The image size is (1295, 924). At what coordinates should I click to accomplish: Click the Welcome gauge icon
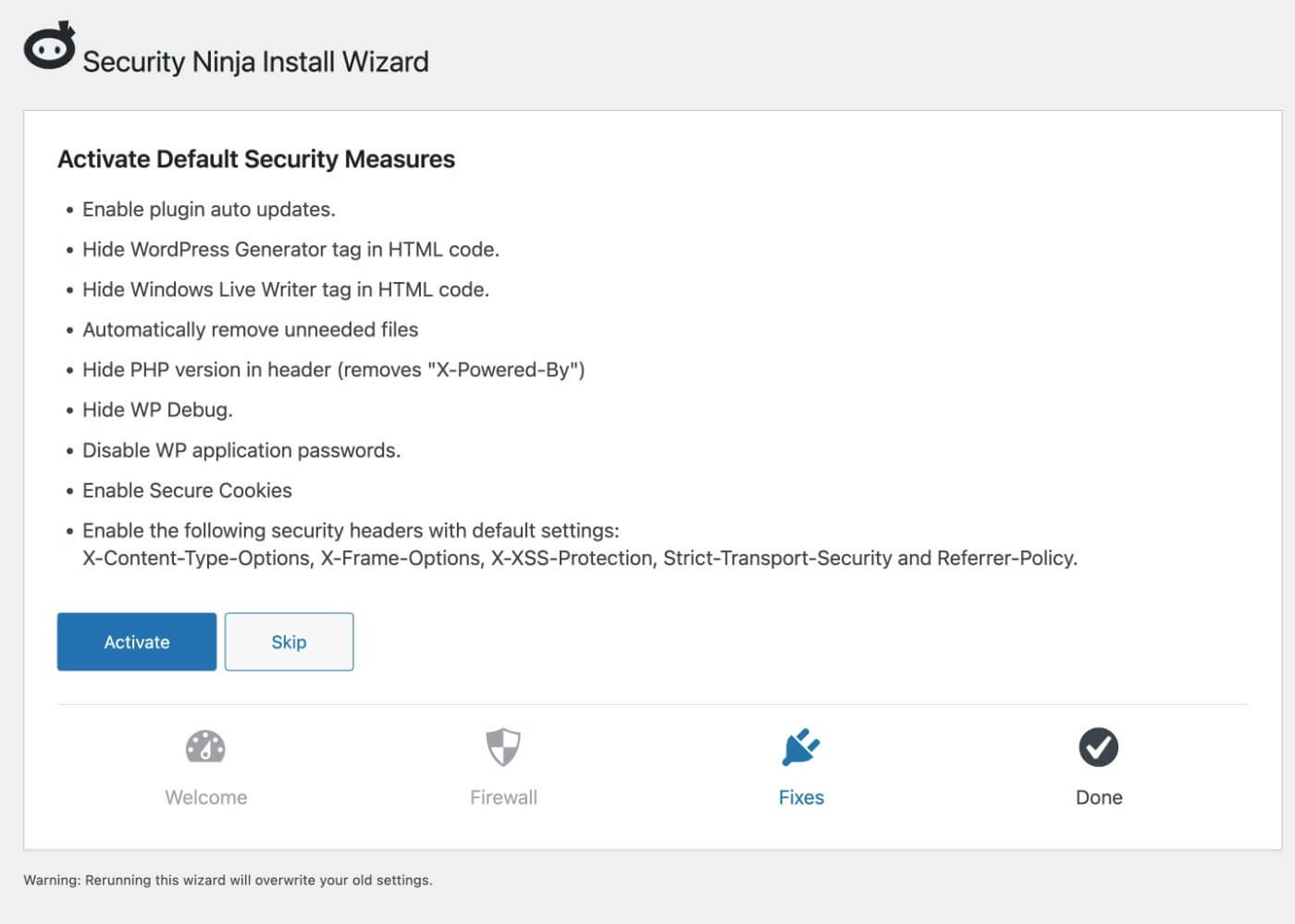205,747
